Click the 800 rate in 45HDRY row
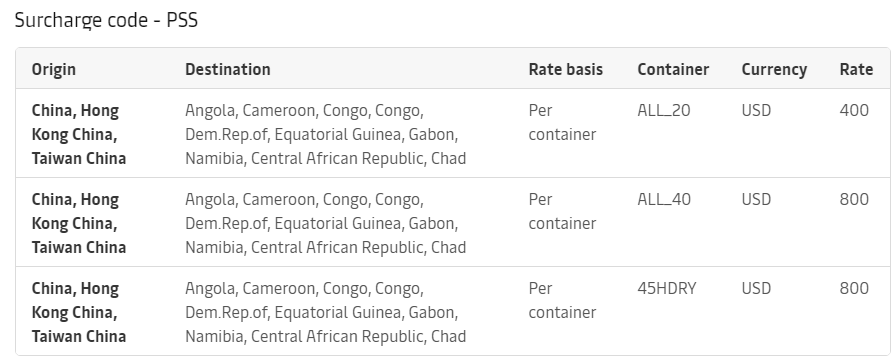Image resolution: width=896 pixels, height=361 pixels. [854, 288]
